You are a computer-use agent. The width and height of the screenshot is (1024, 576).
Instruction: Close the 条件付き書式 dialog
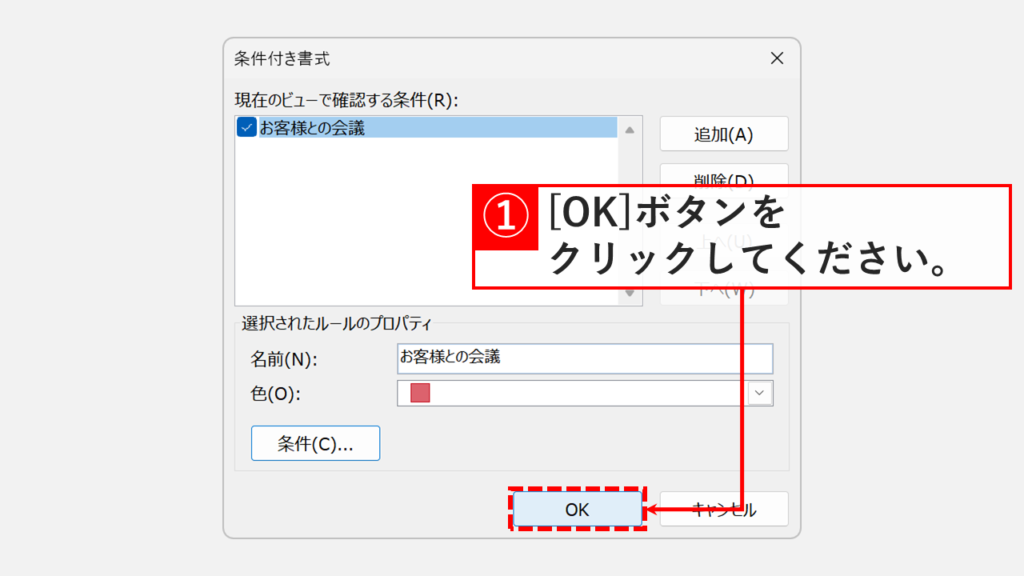777,58
